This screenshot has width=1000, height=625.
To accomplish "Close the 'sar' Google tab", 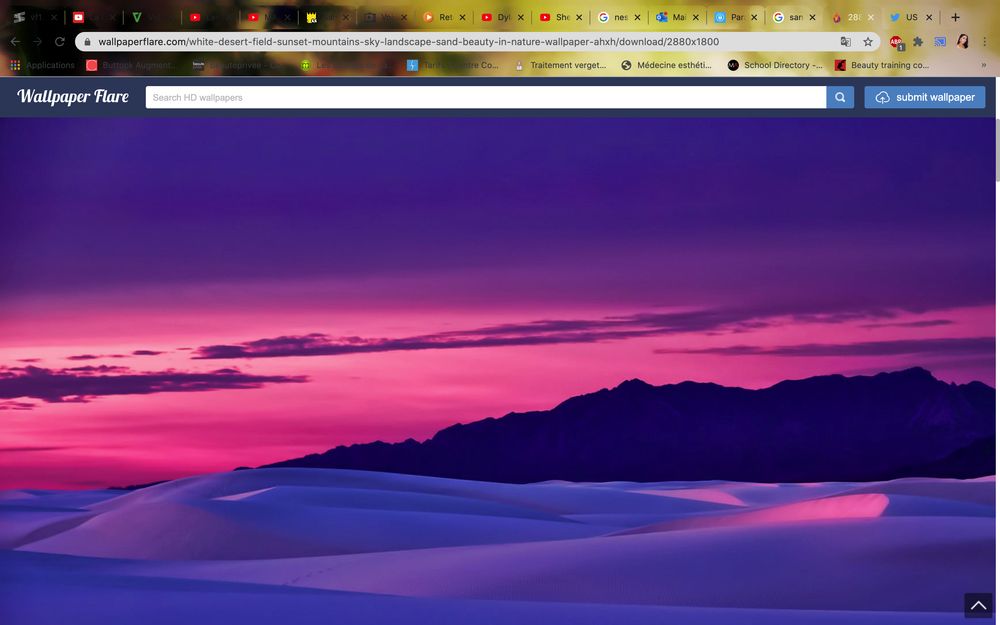I will click(812, 17).
